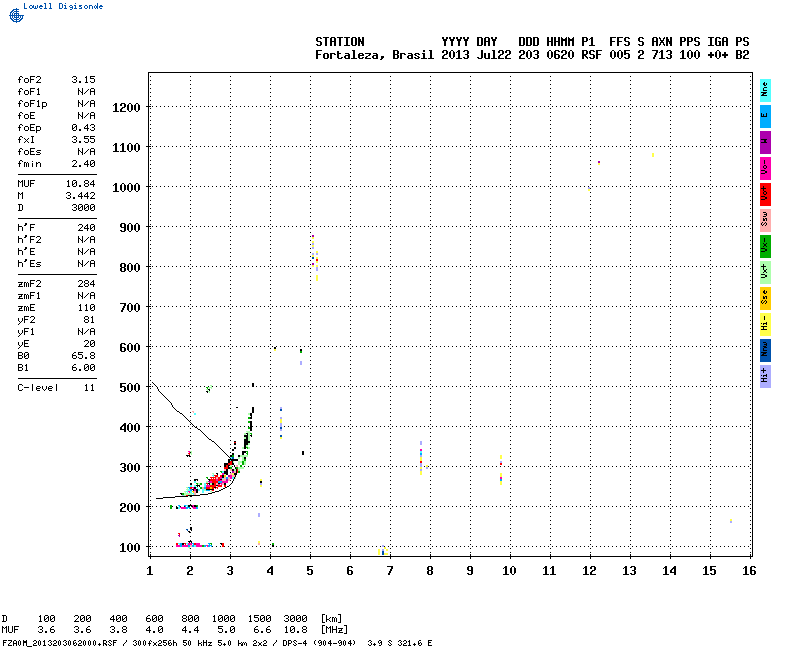800x650 pixels.
Task: Click the year 2013 in header
Action: (x=455, y=55)
